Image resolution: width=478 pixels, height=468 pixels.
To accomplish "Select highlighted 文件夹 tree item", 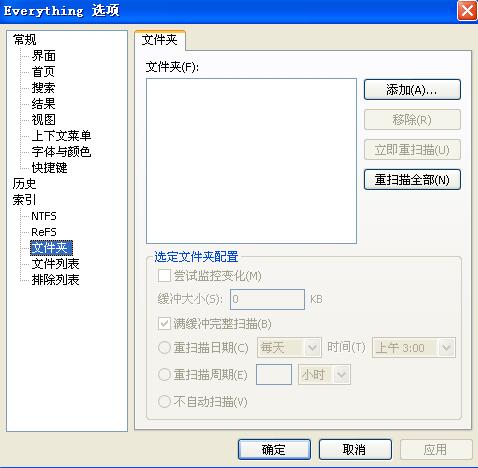I will click(x=51, y=248).
